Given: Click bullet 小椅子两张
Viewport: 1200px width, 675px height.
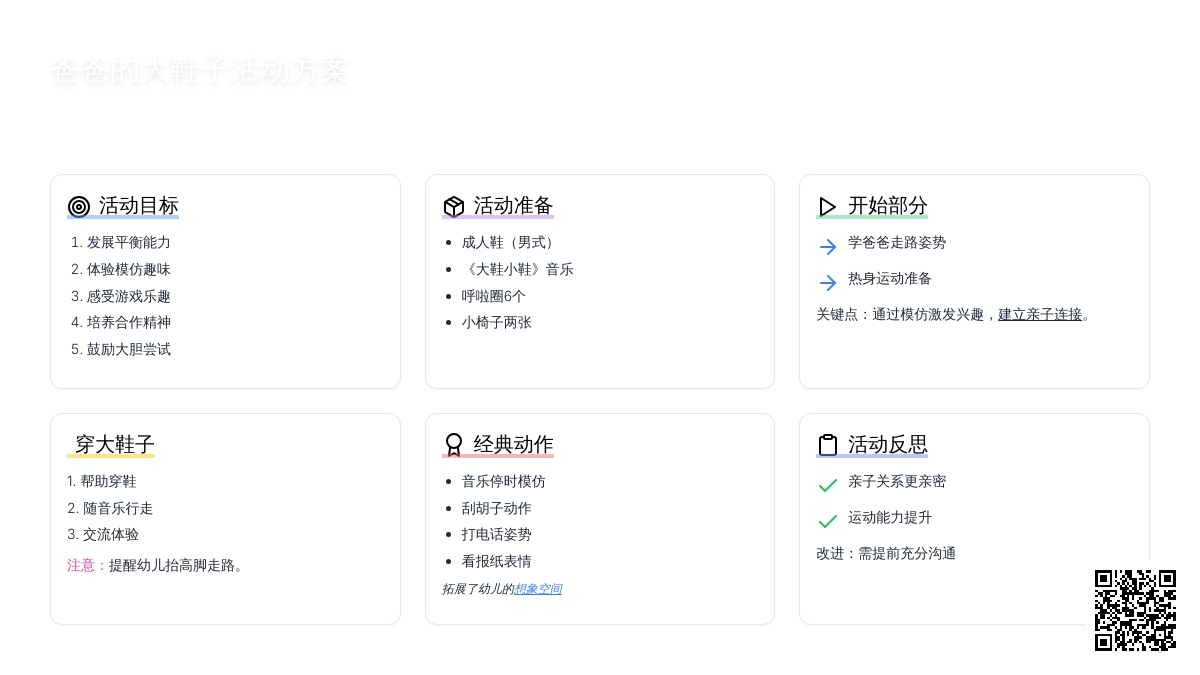Looking at the screenshot, I should (497, 323).
